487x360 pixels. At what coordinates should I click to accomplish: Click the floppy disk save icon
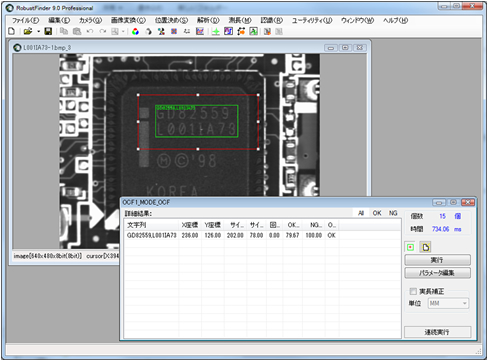pos(48,31)
